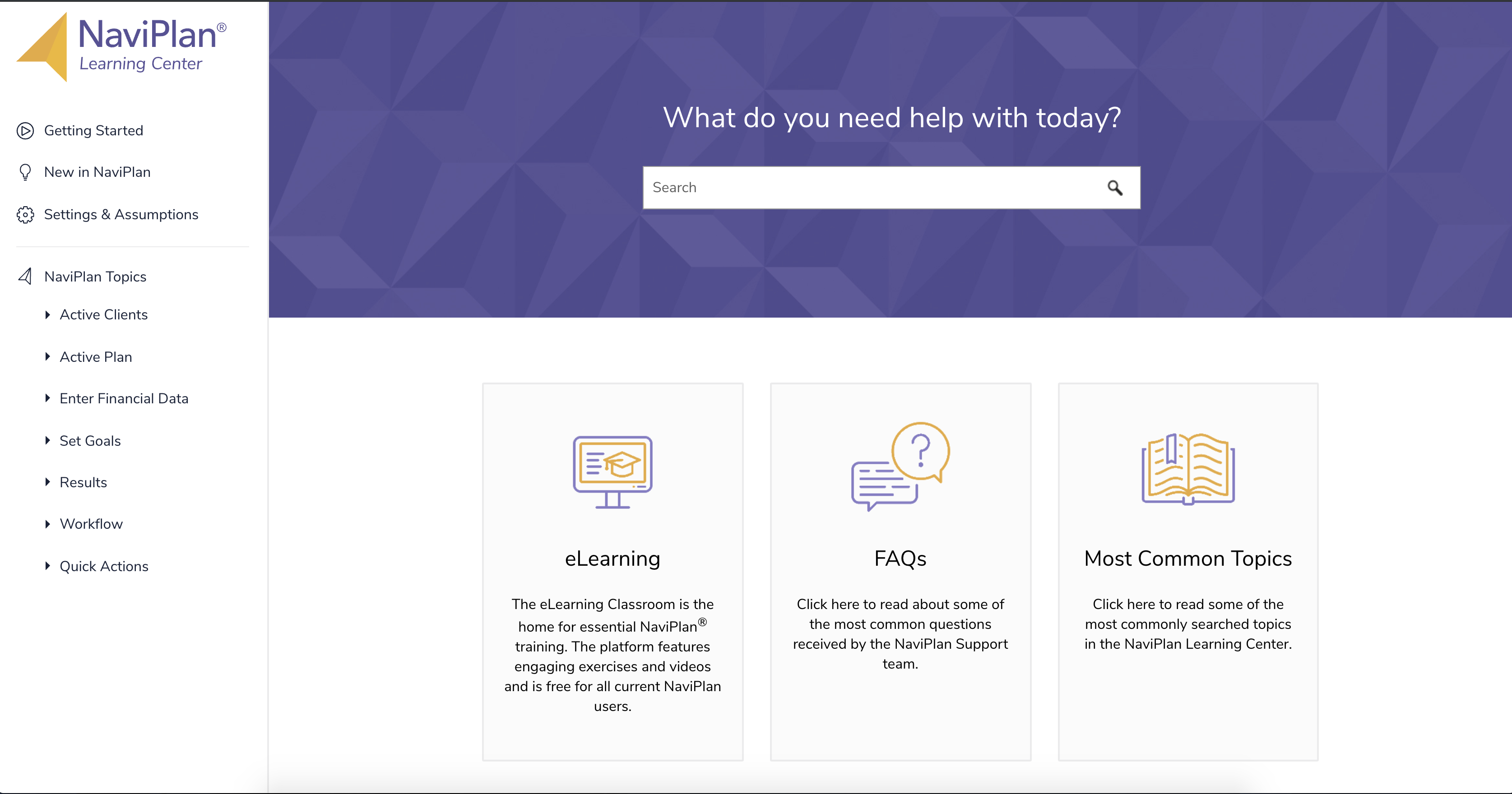Image resolution: width=1512 pixels, height=794 pixels.
Task: Open New in NaviPlan page
Action: coord(97,172)
